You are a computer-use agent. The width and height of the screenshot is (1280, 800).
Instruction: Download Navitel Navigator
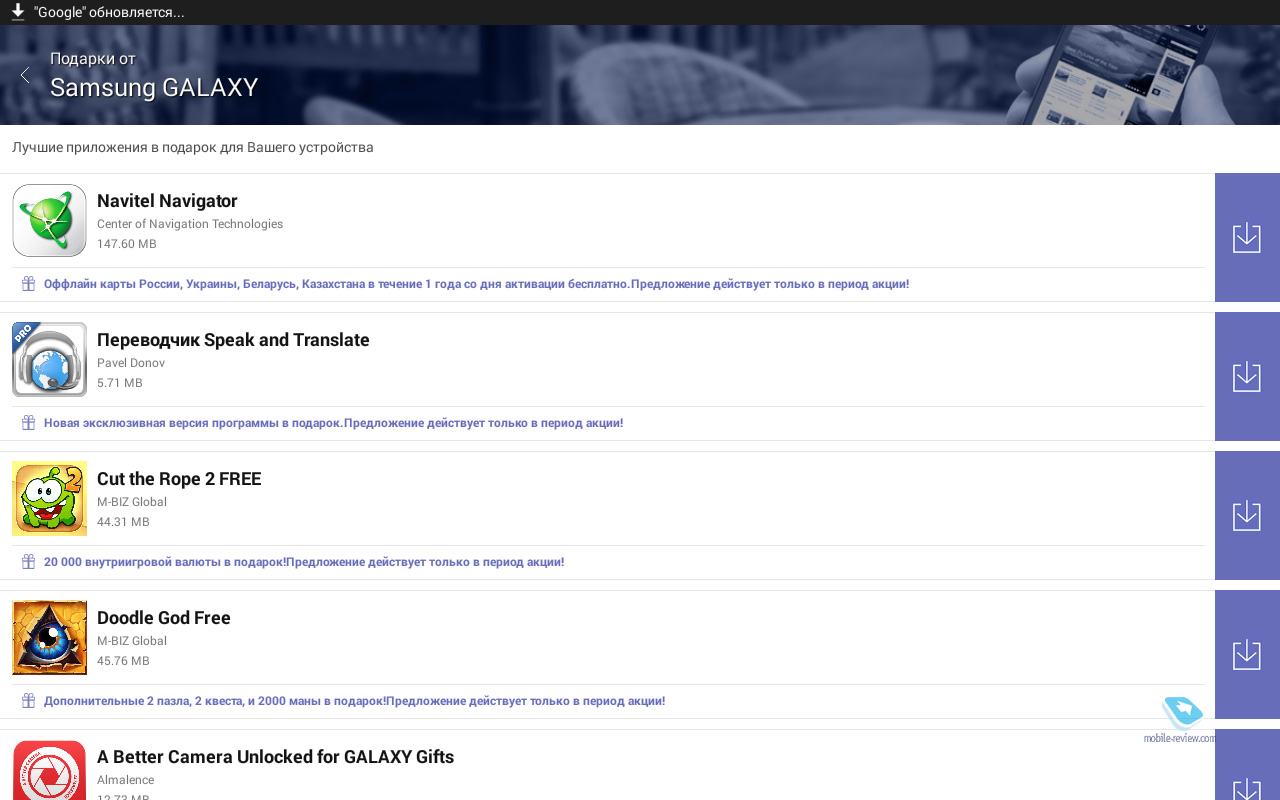pyautogui.click(x=1247, y=237)
